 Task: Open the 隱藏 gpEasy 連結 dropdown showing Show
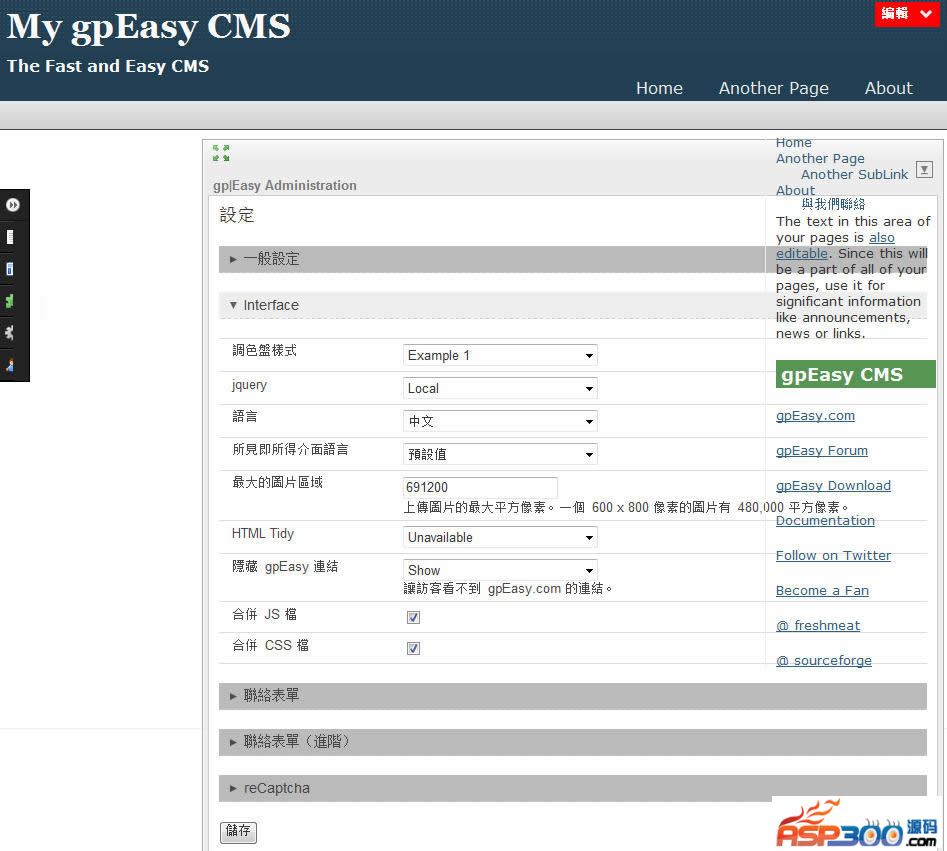click(500, 570)
